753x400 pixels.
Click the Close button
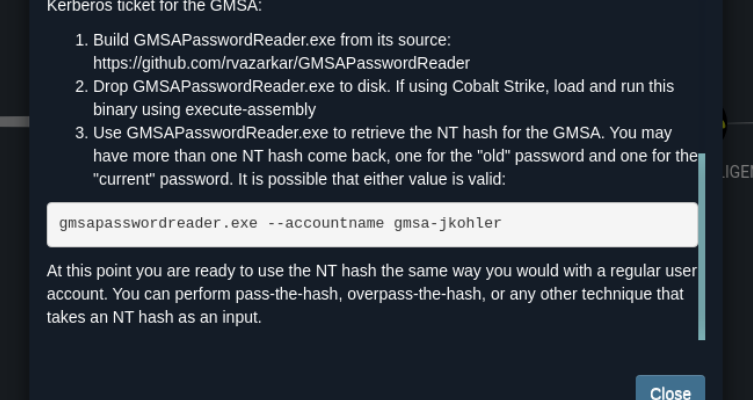coord(670,391)
